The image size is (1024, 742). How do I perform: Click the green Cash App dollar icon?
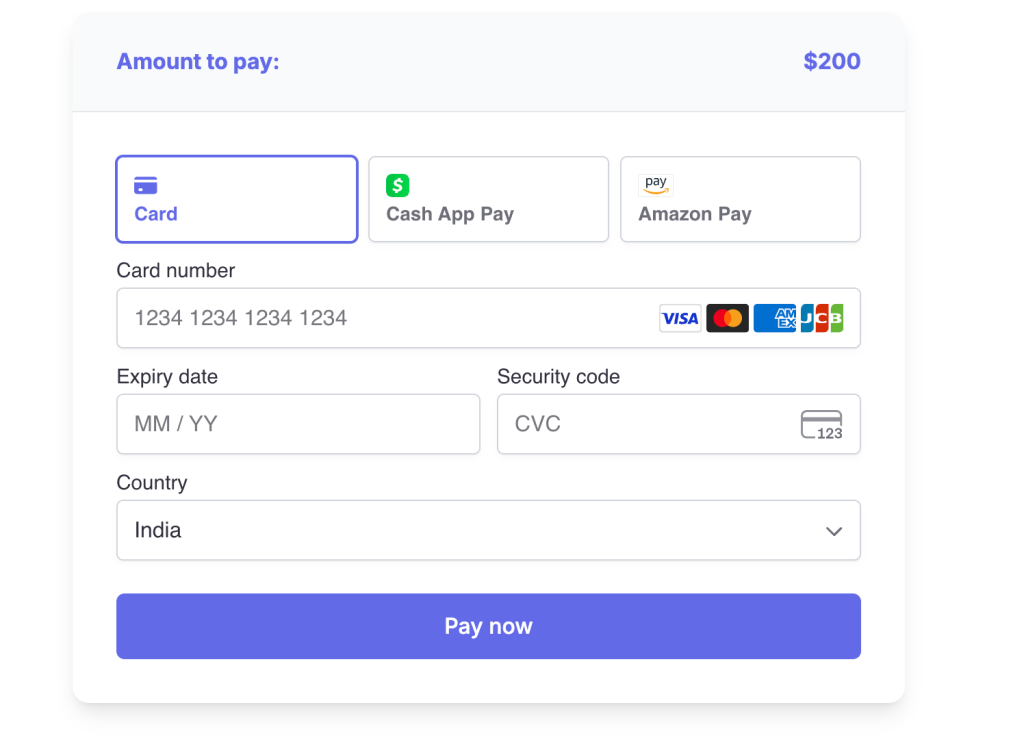point(398,186)
